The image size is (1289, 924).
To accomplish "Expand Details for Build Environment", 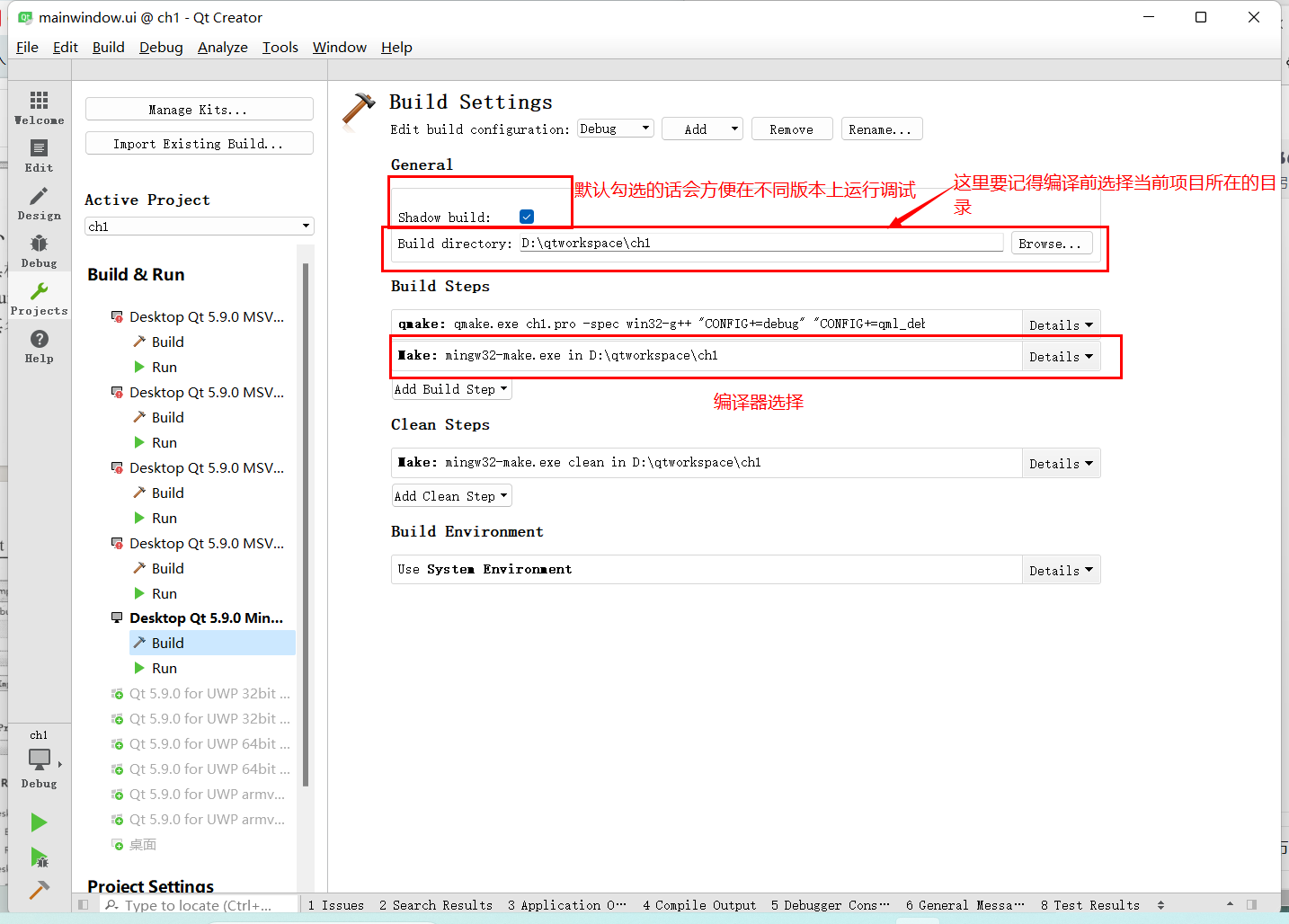I will click(x=1061, y=570).
